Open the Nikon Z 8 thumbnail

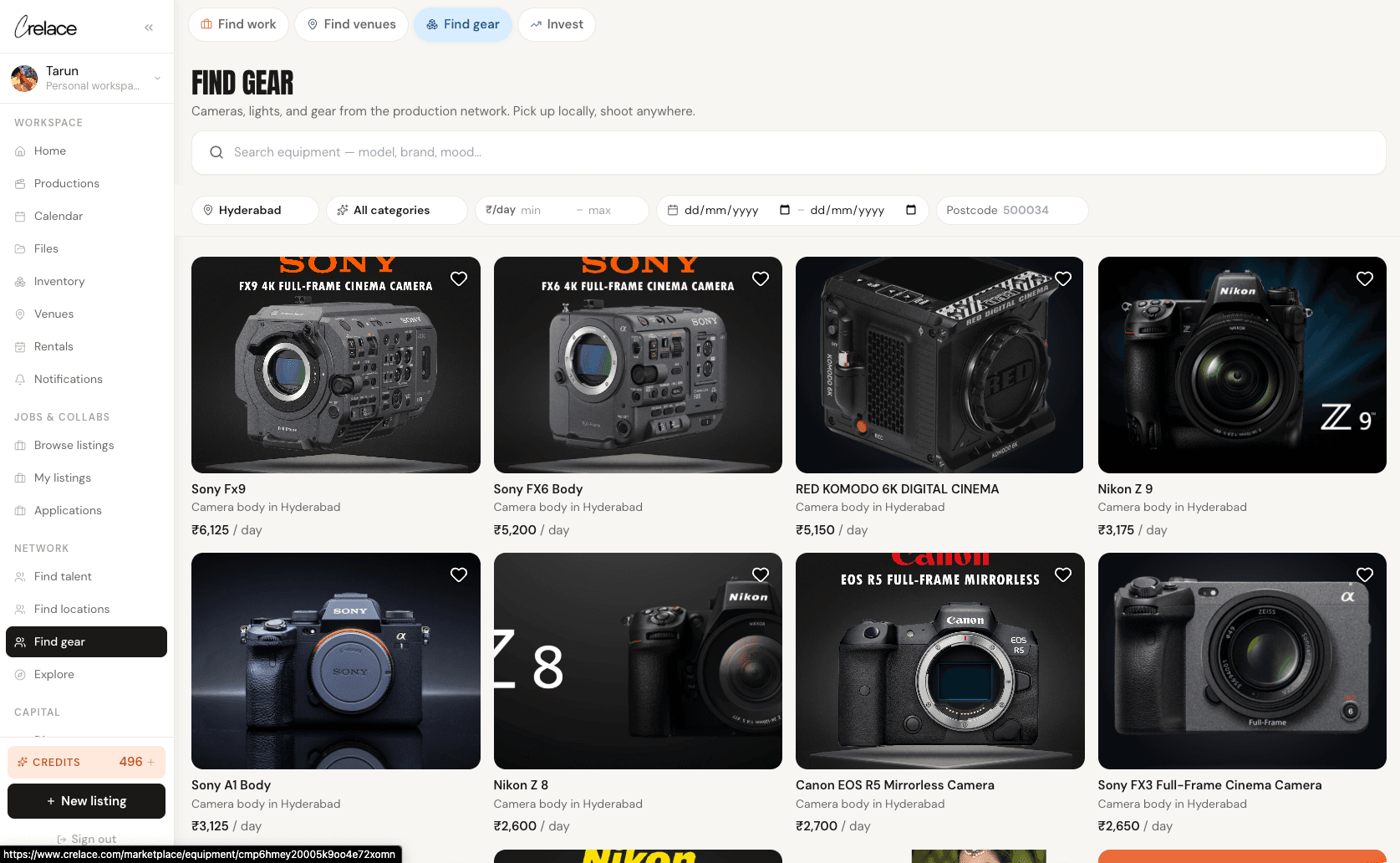[638, 661]
